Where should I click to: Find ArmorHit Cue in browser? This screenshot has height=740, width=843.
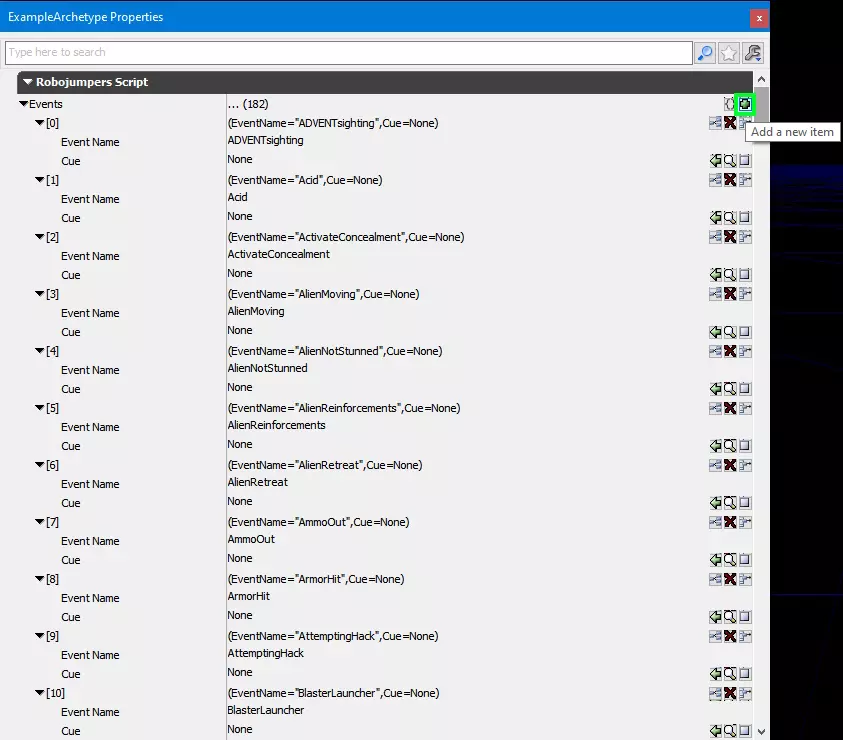click(x=730, y=616)
